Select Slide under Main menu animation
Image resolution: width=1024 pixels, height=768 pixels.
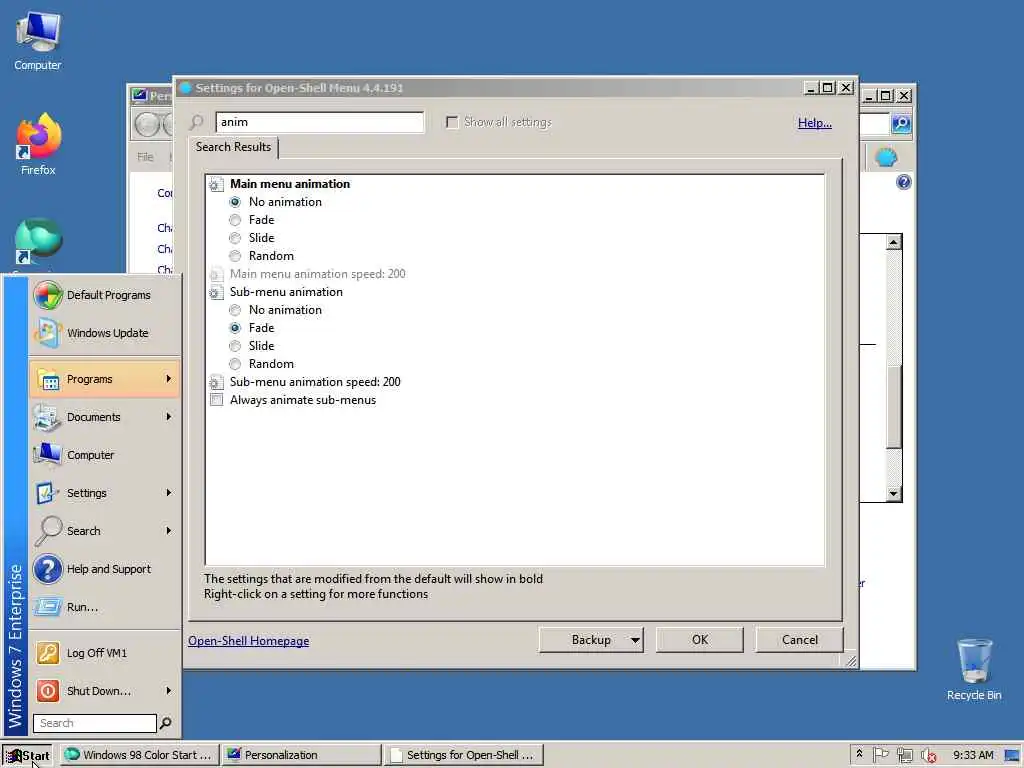[x=235, y=238]
